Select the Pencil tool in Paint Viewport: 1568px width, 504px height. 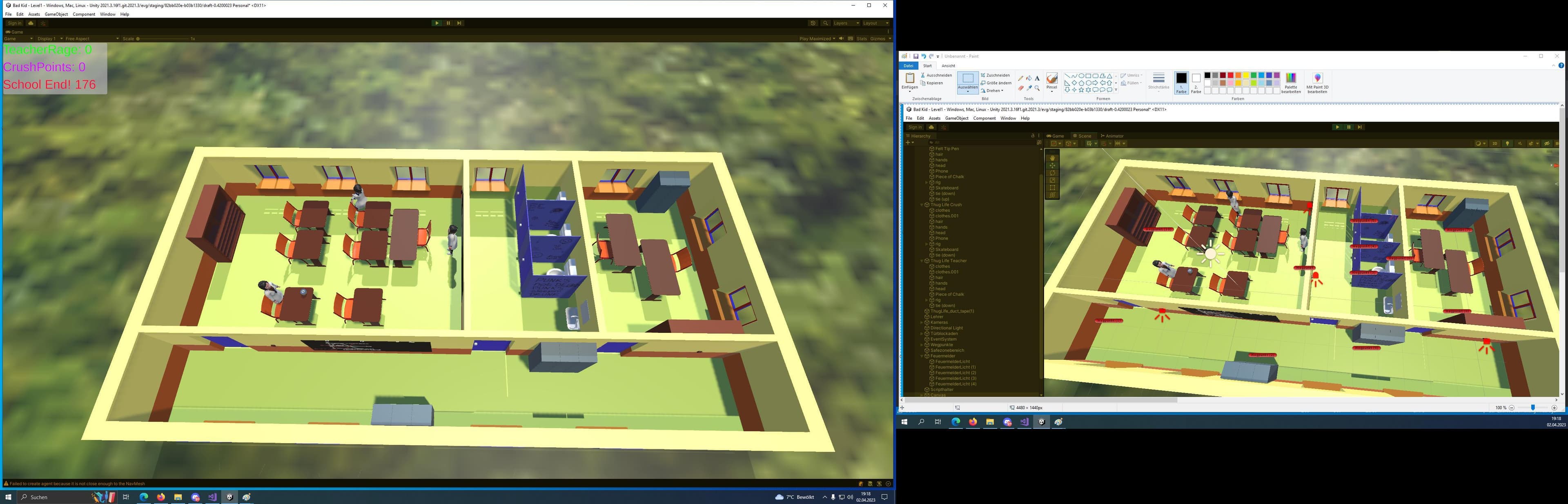(x=1021, y=78)
